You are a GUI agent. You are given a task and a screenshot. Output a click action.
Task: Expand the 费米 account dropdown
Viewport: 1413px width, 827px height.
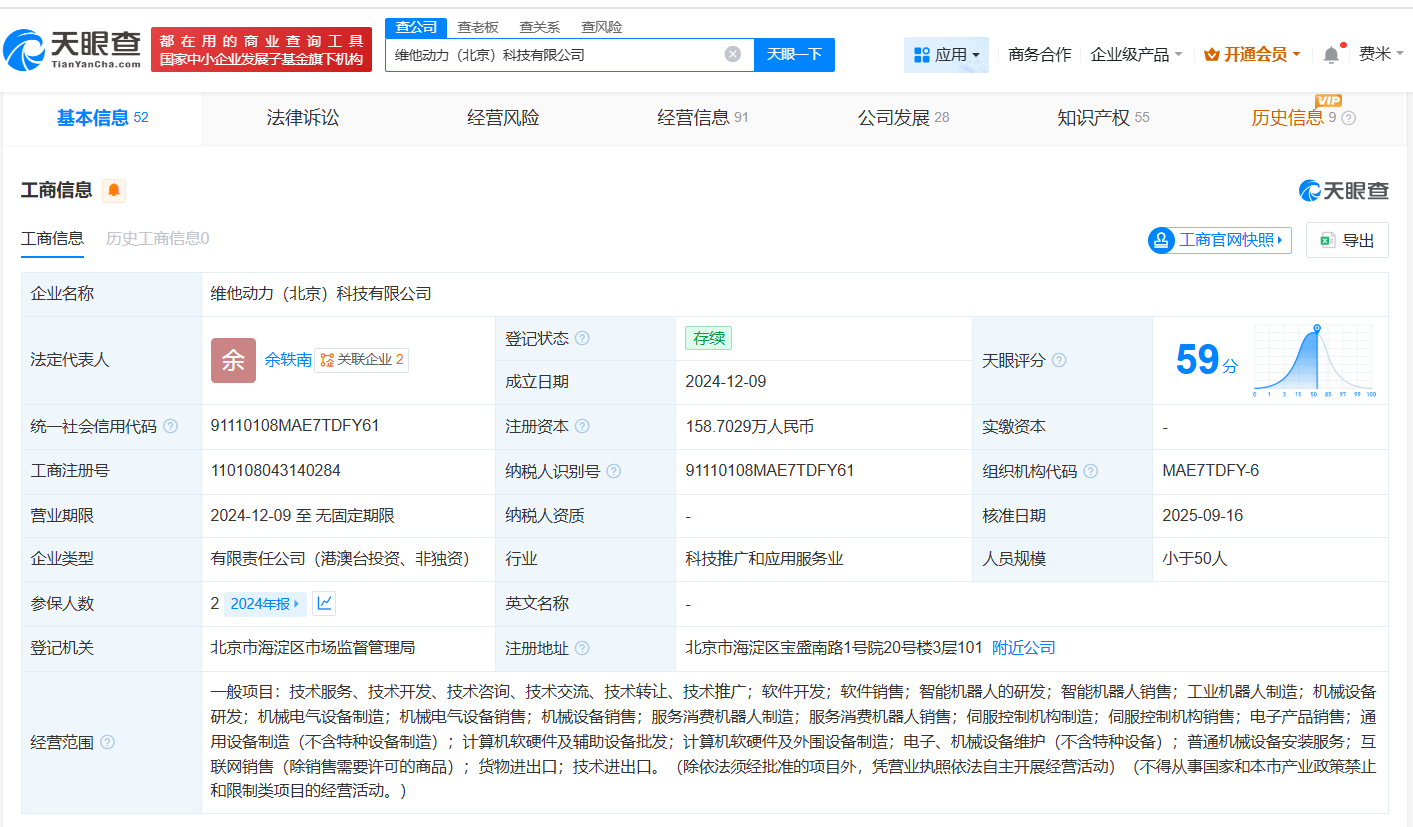pos(1381,54)
